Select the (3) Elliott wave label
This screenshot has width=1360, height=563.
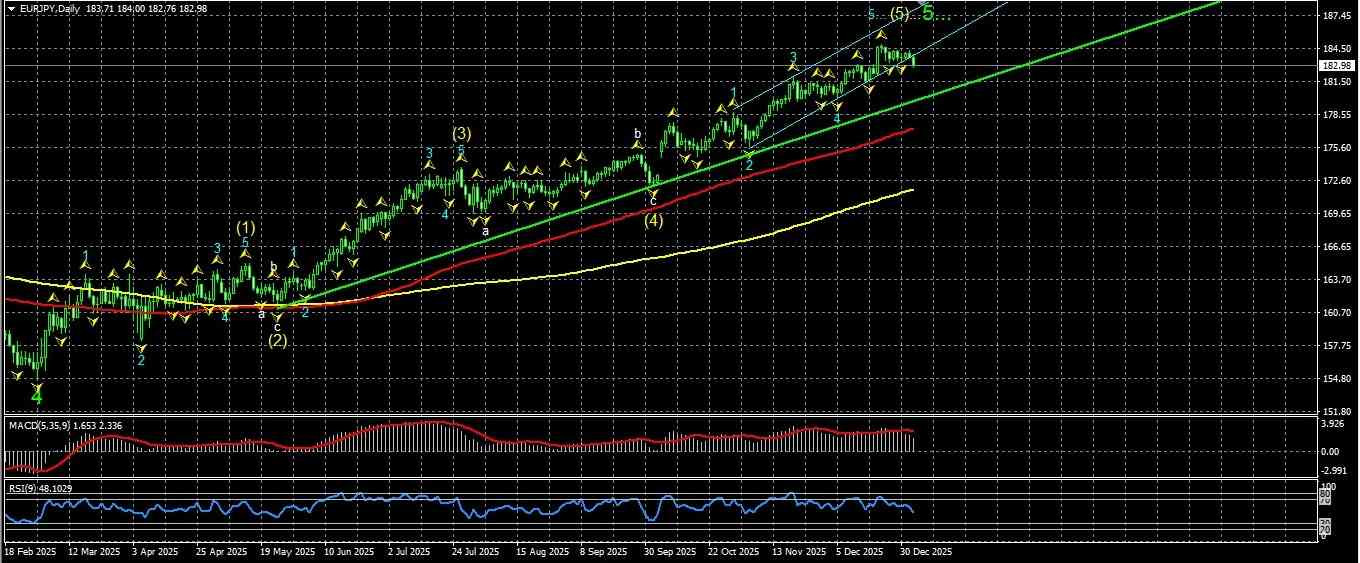461,133
